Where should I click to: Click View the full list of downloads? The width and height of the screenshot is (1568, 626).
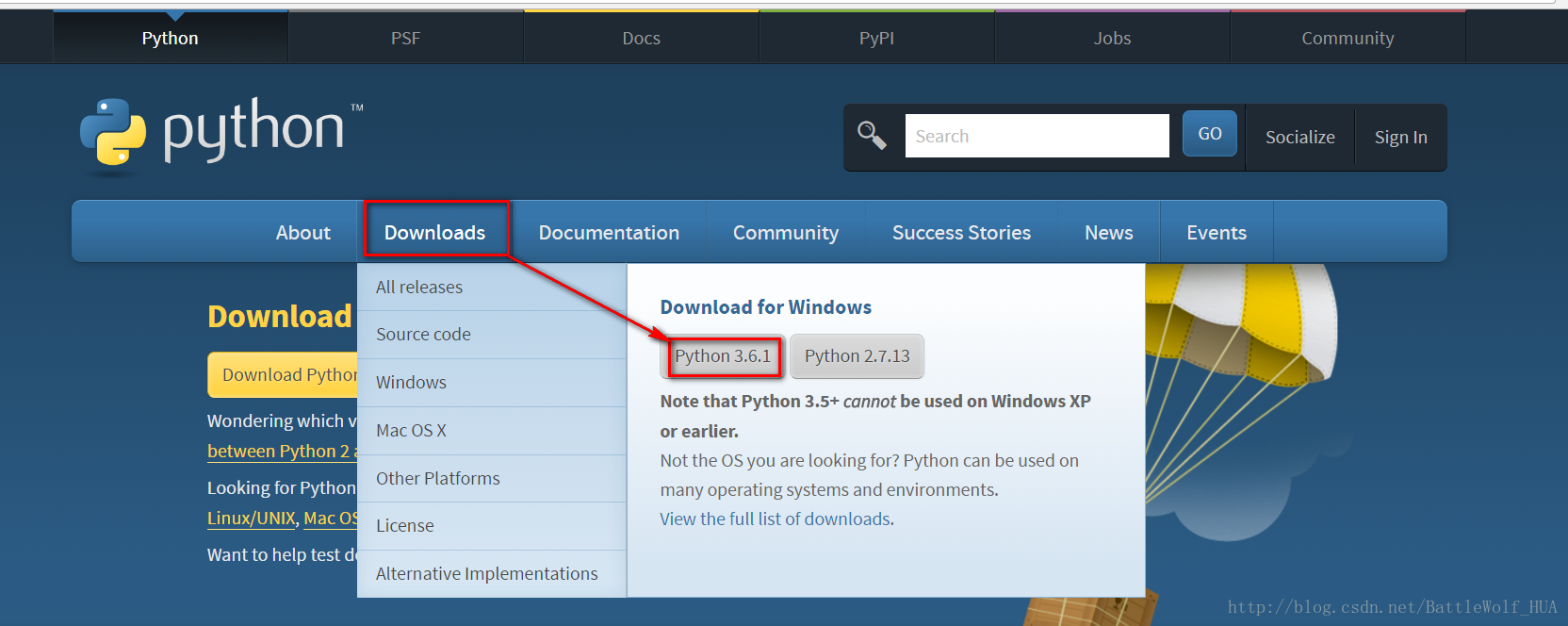776,519
